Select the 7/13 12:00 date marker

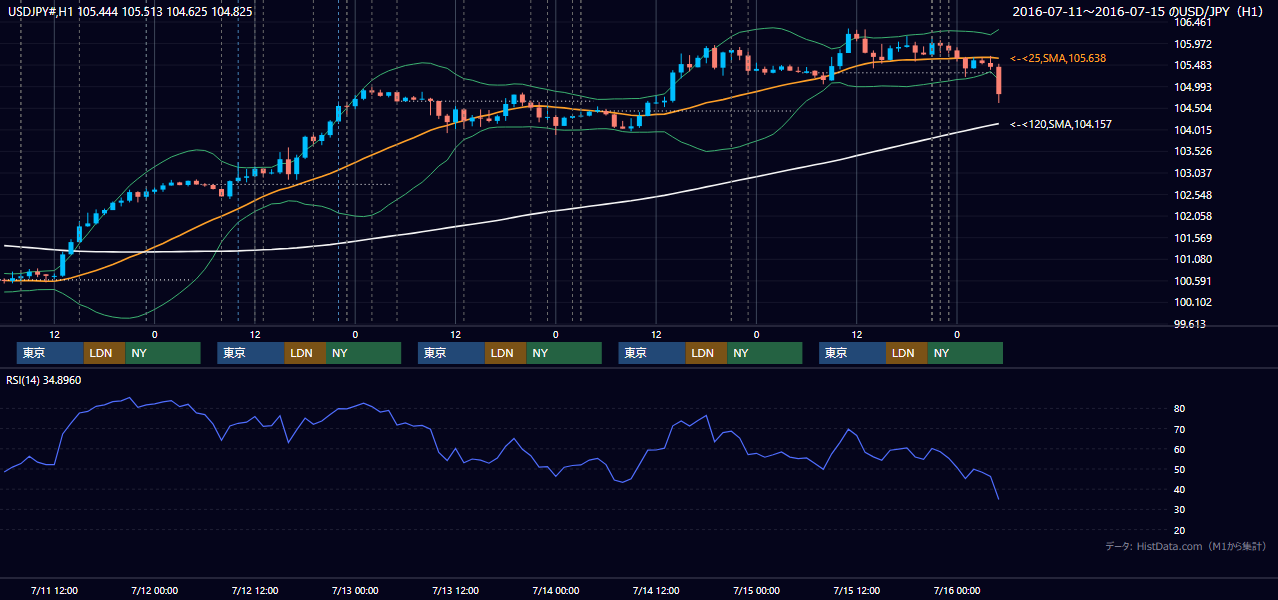455,590
